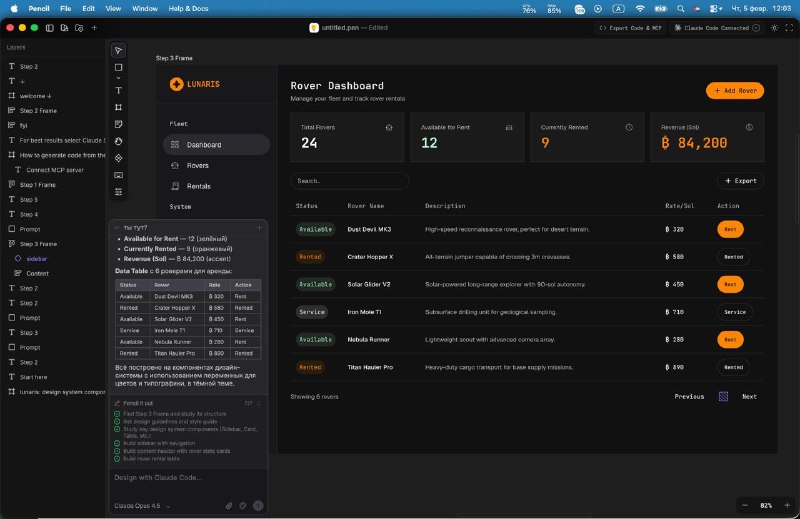Click the orange Add Rover button
Viewport: 800px width, 519px height.
tap(735, 91)
